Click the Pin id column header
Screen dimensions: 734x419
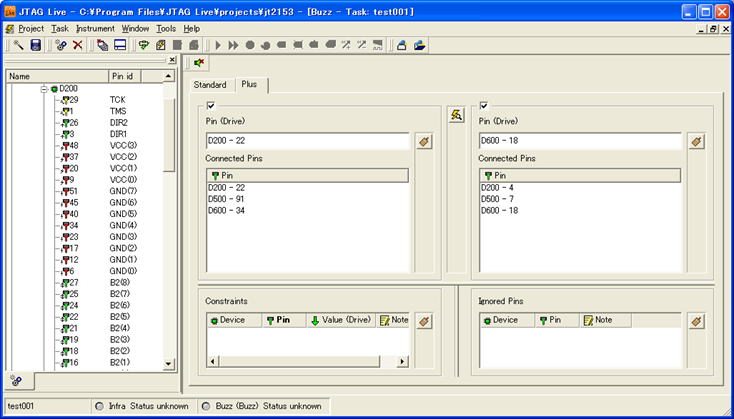point(125,76)
